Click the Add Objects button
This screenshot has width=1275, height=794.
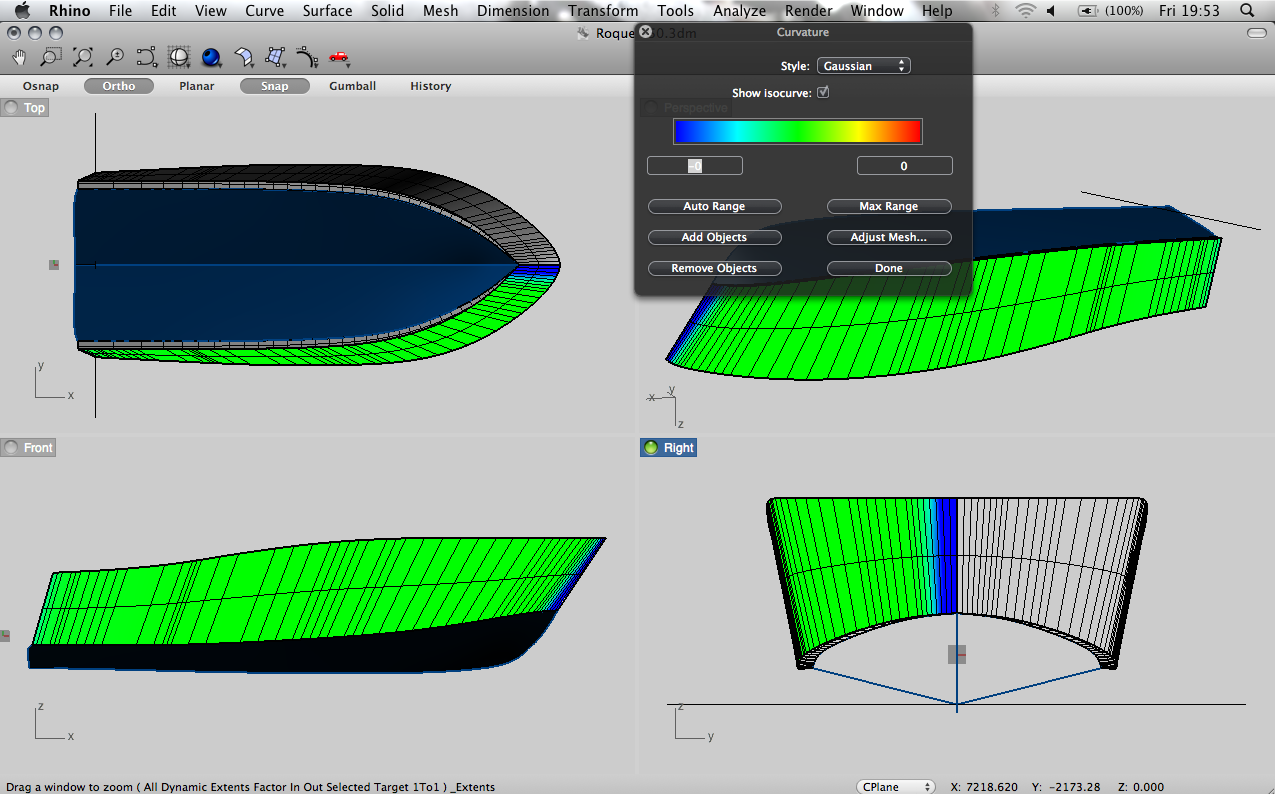[714, 237]
